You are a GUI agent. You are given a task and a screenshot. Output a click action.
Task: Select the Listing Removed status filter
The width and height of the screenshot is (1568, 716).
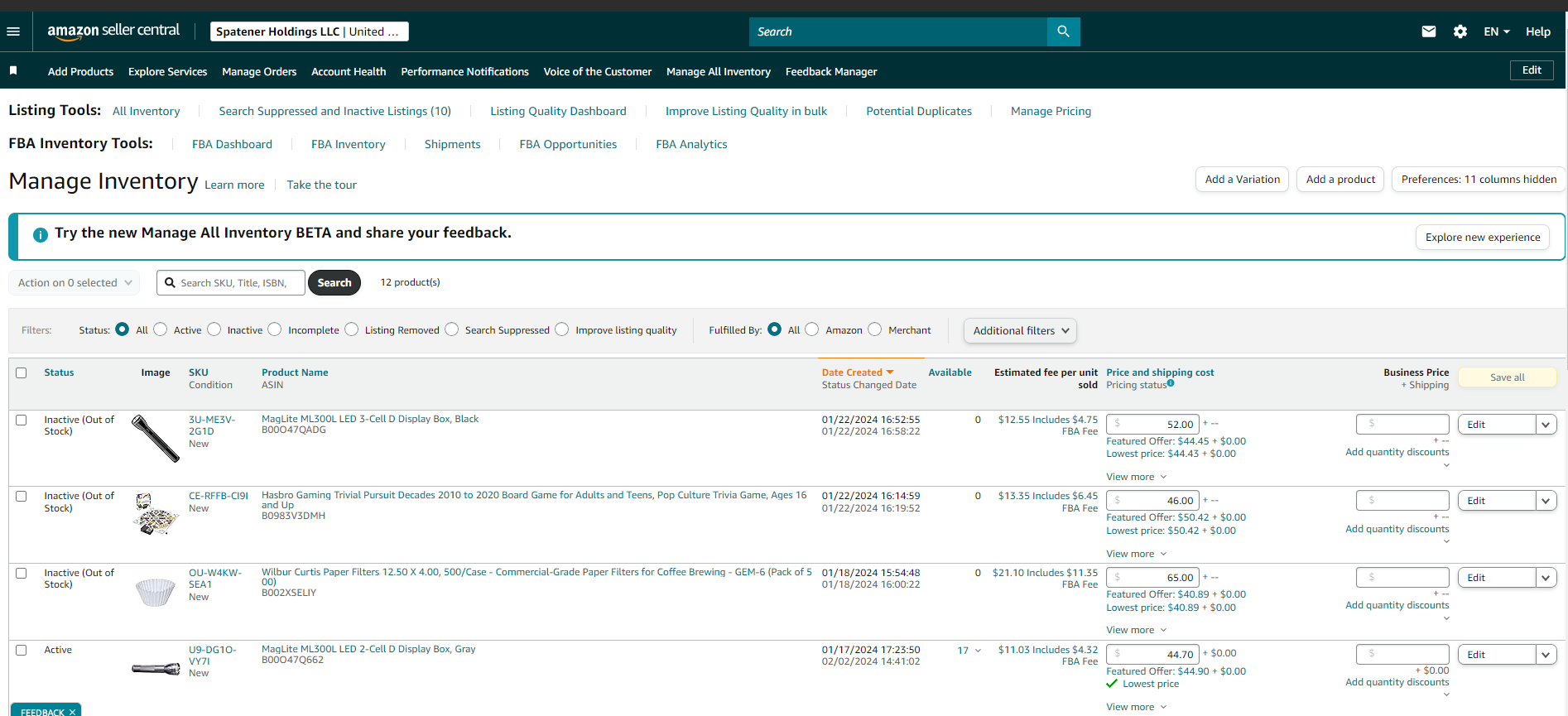352,329
